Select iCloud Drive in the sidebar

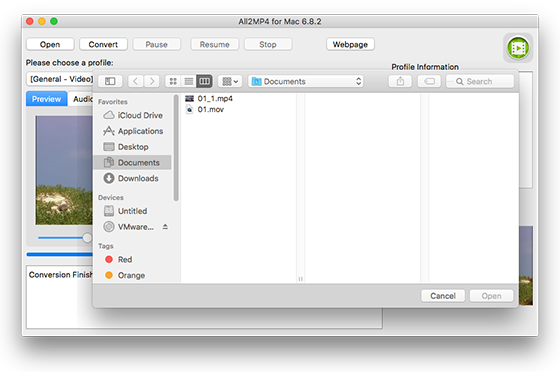pos(133,115)
